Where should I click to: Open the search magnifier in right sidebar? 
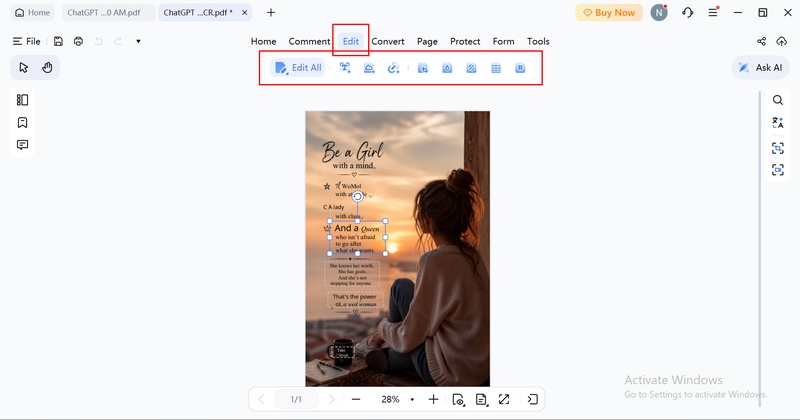778,100
